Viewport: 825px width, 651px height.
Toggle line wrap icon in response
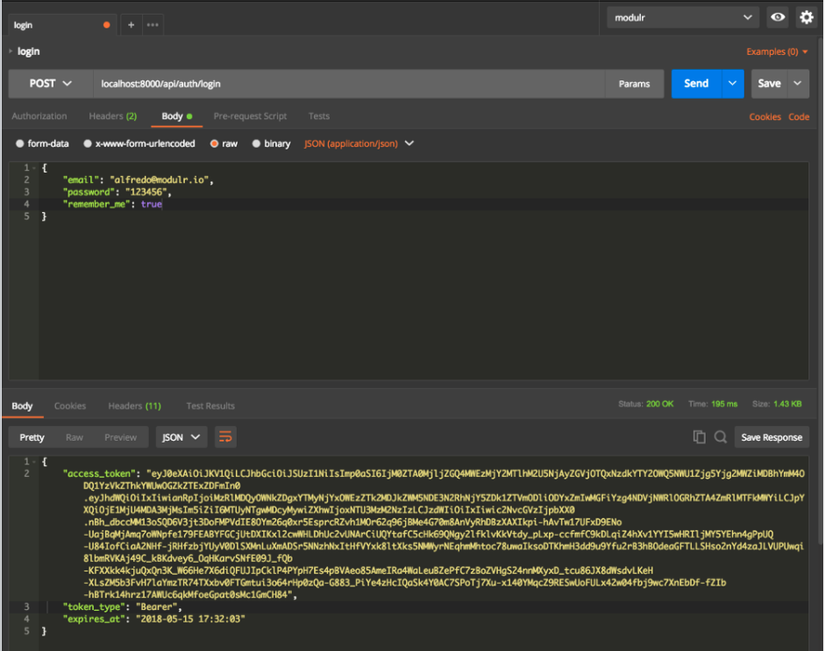[226, 437]
